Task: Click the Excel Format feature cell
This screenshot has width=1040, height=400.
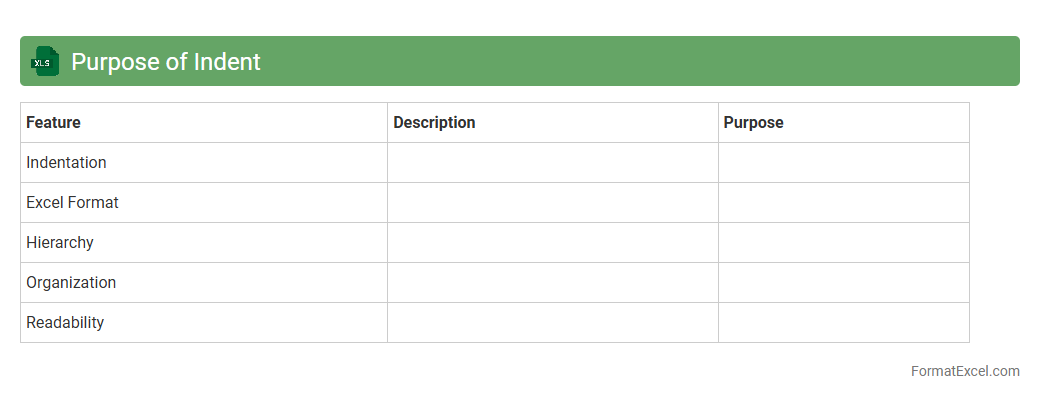Action: pos(72,202)
